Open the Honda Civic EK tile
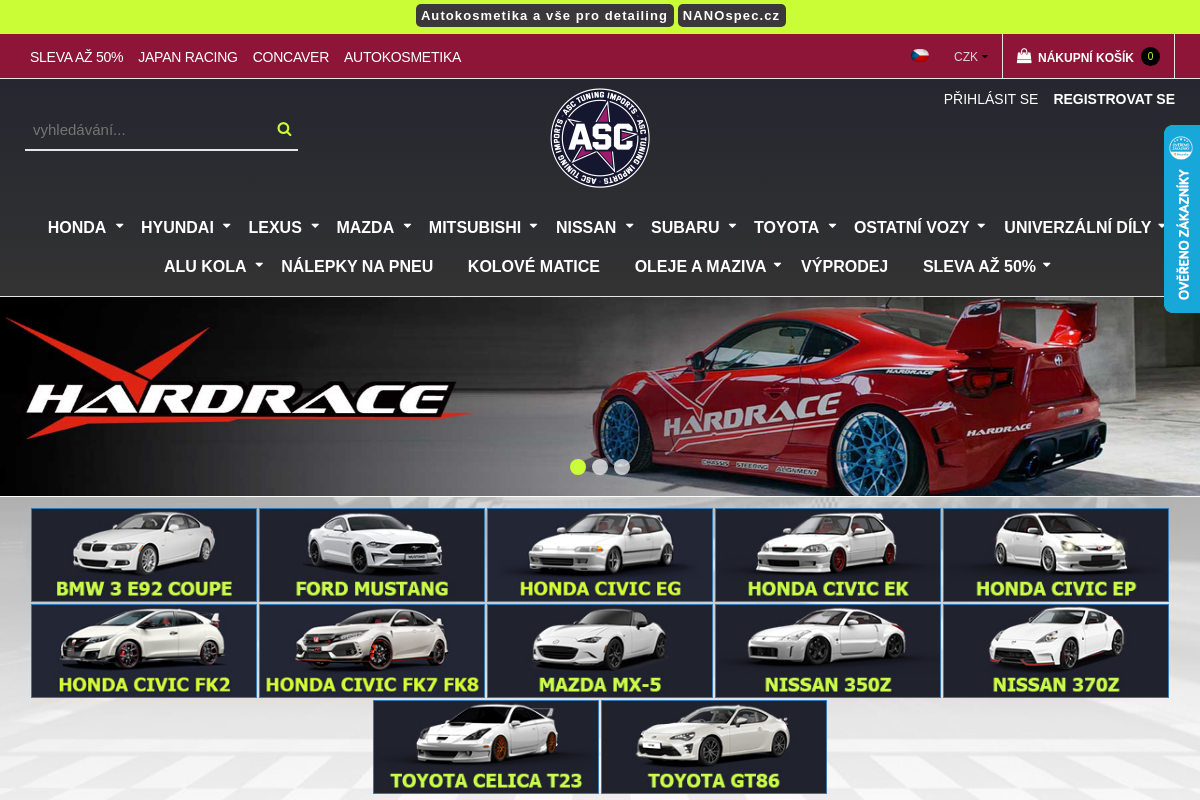This screenshot has height=800, width=1200. 828,555
